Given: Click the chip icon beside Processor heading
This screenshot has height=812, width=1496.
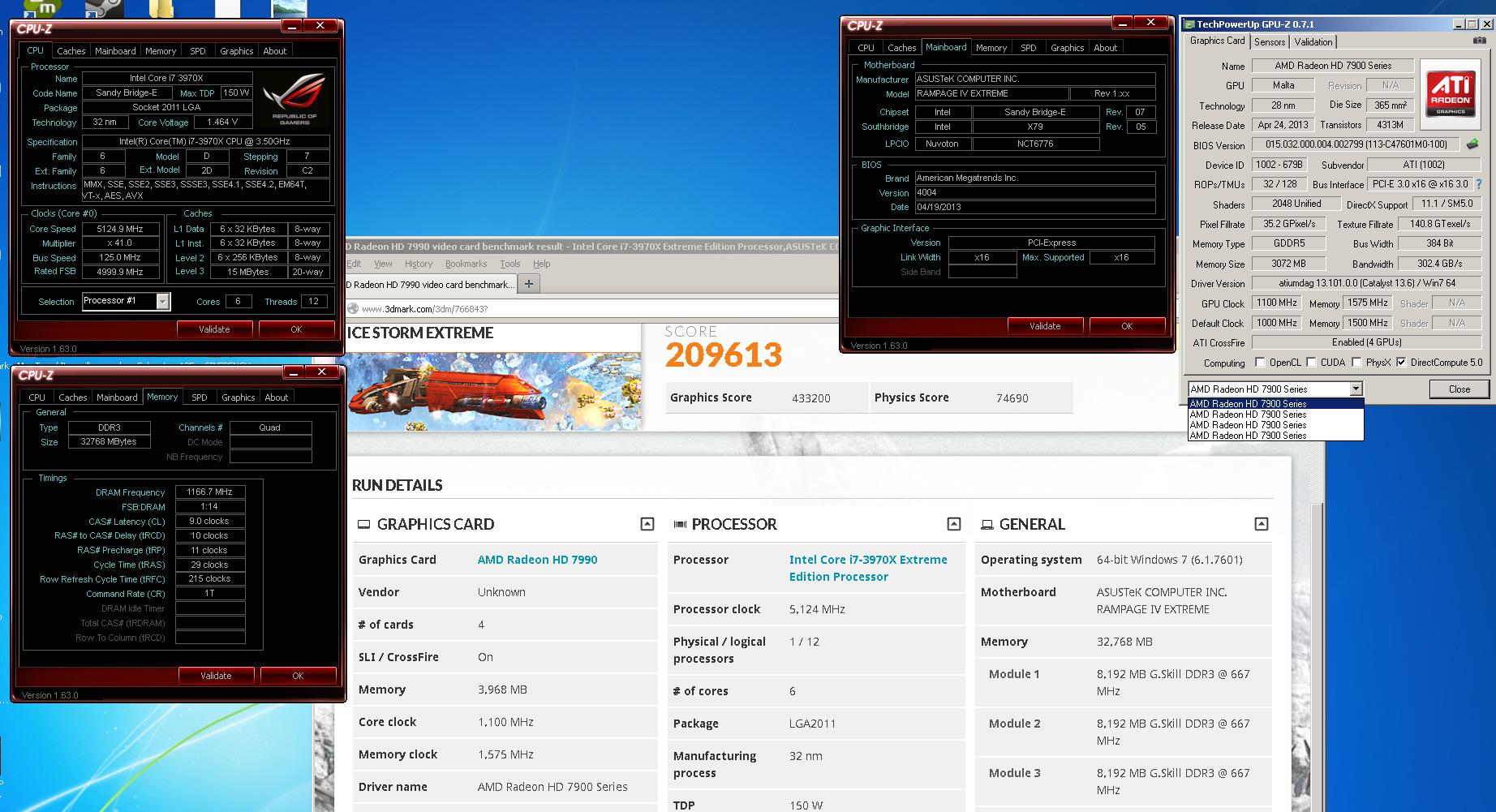Looking at the screenshot, I should [x=680, y=525].
